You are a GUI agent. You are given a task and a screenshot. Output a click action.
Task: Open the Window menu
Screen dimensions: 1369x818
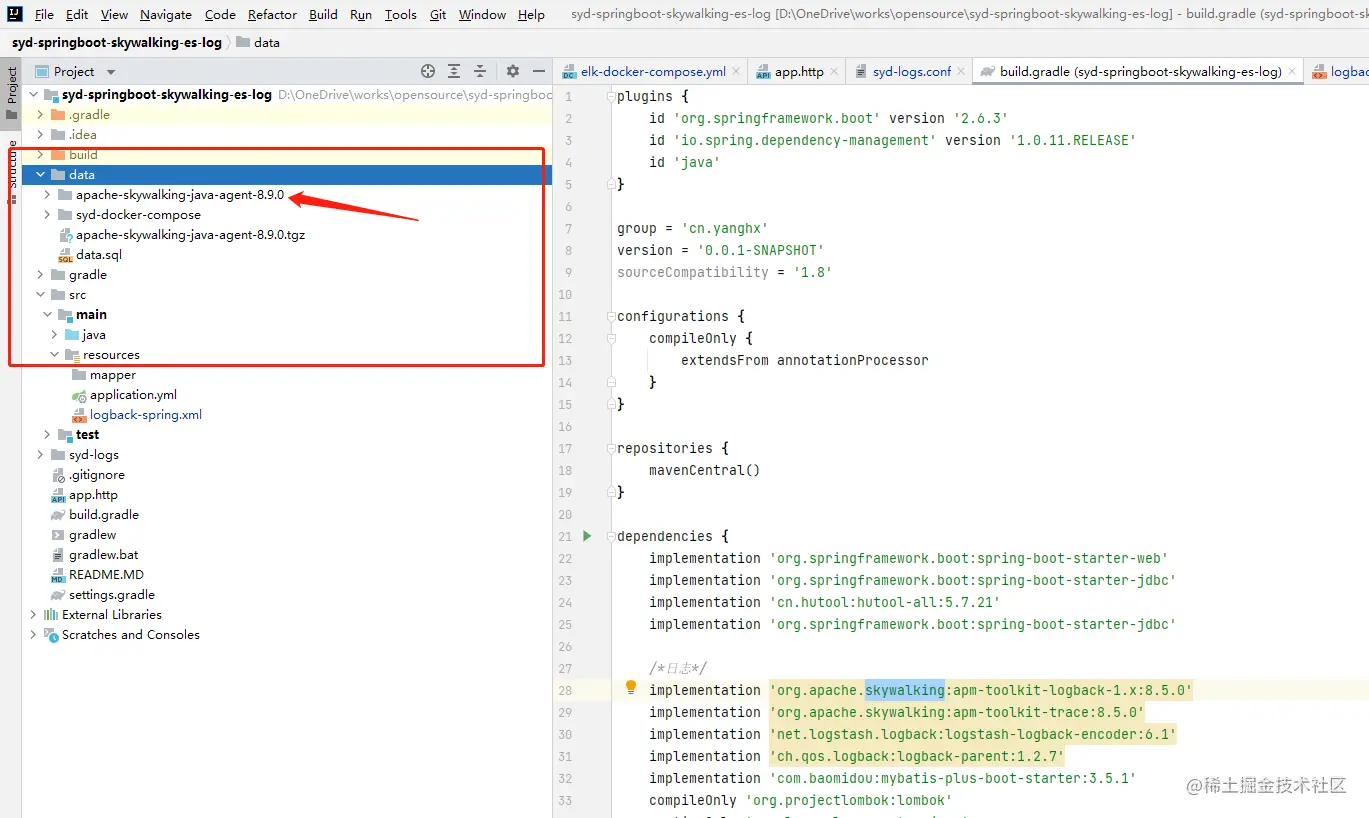point(482,15)
